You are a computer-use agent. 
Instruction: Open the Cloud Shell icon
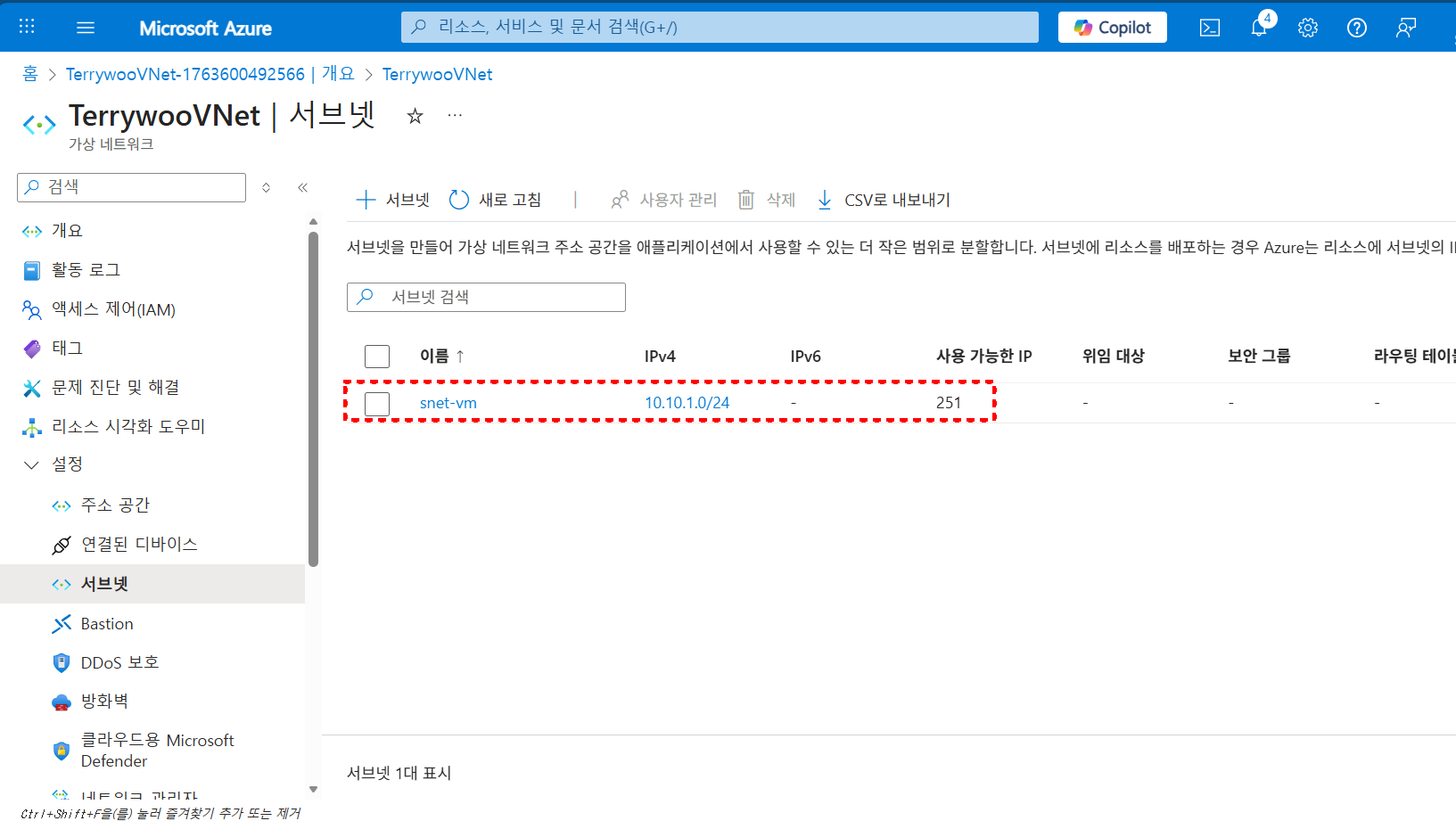click(1210, 28)
